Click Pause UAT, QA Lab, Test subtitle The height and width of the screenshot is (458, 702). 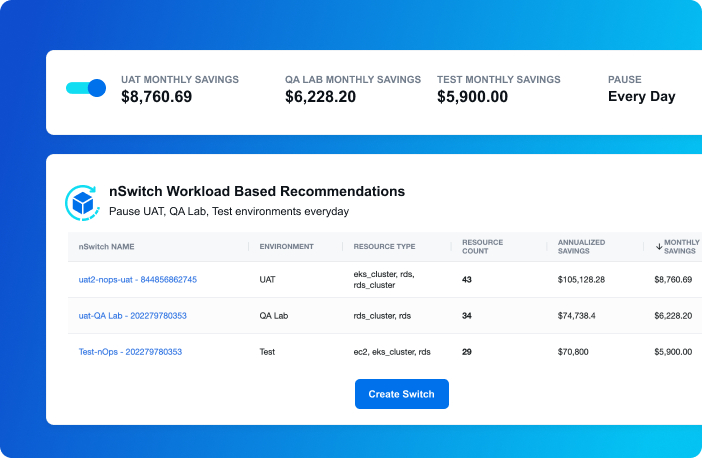click(229, 211)
